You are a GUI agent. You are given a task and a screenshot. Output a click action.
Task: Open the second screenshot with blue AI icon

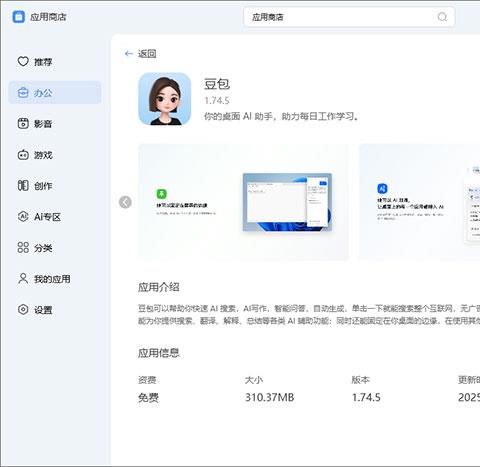tap(419, 202)
